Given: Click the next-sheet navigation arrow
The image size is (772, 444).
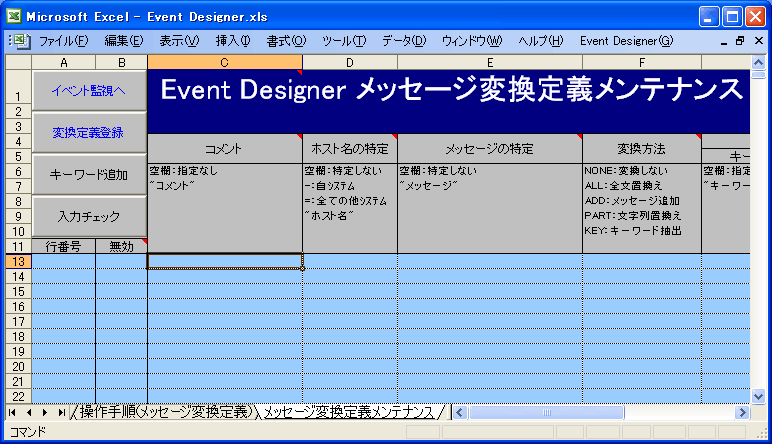Looking at the screenshot, I should click(x=46, y=412).
